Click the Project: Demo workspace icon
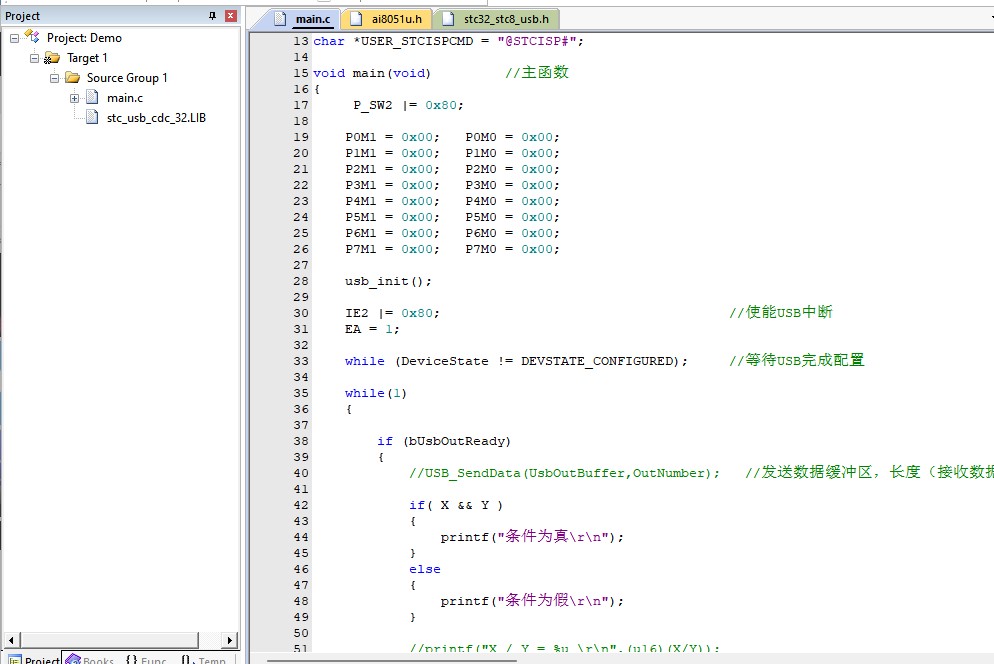The image size is (994, 664). coord(32,37)
